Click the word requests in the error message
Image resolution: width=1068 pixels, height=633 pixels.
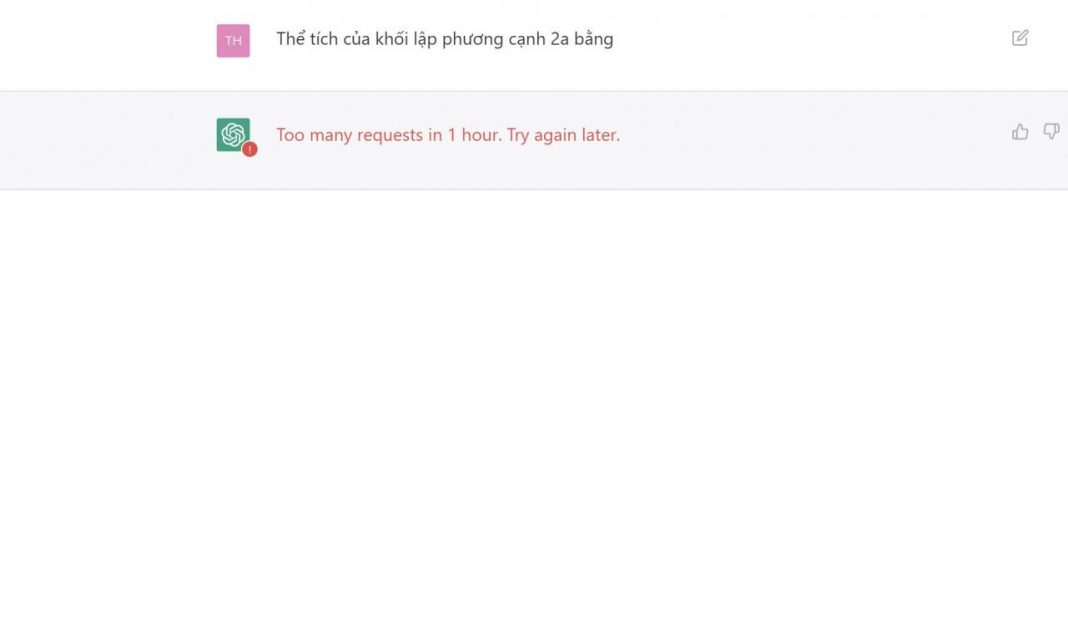click(x=390, y=135)
